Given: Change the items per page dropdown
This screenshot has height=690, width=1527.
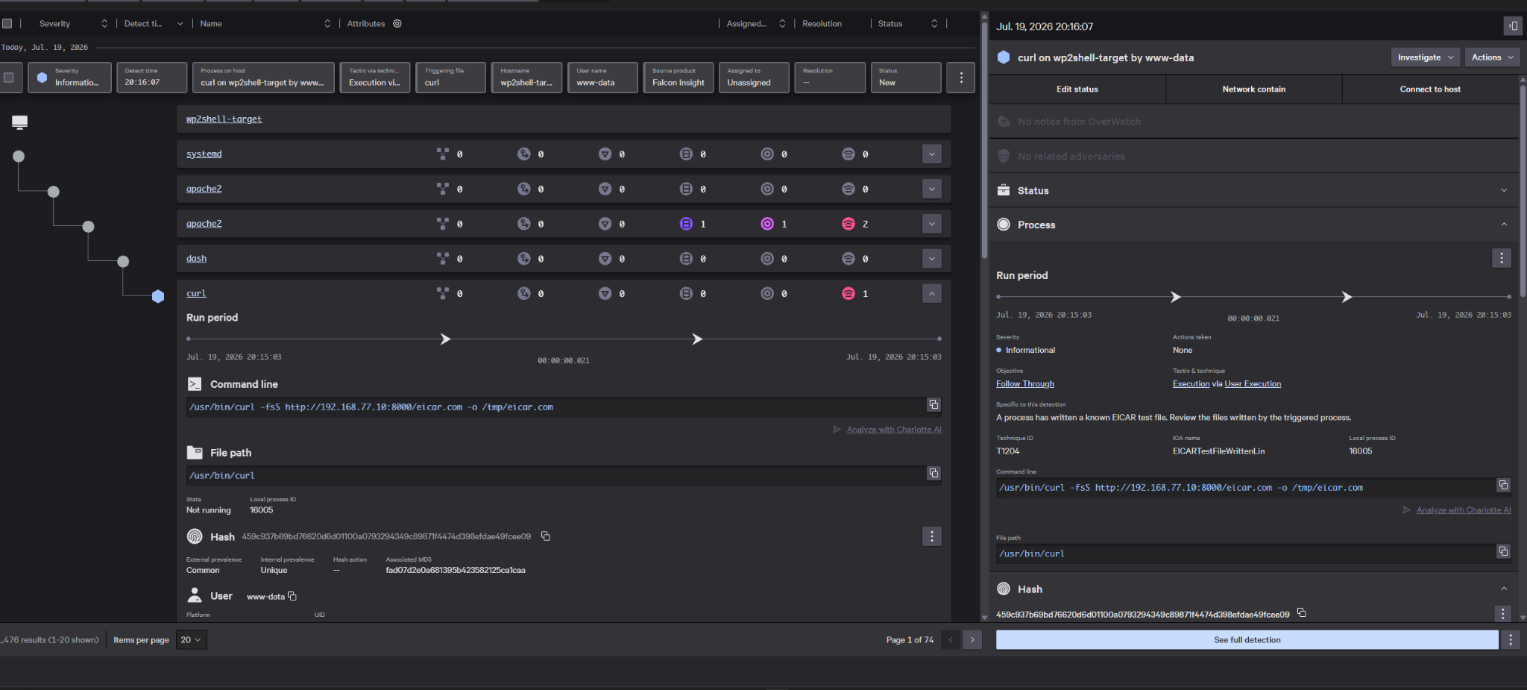Looking at the screenshot, I should click(191, 639).
